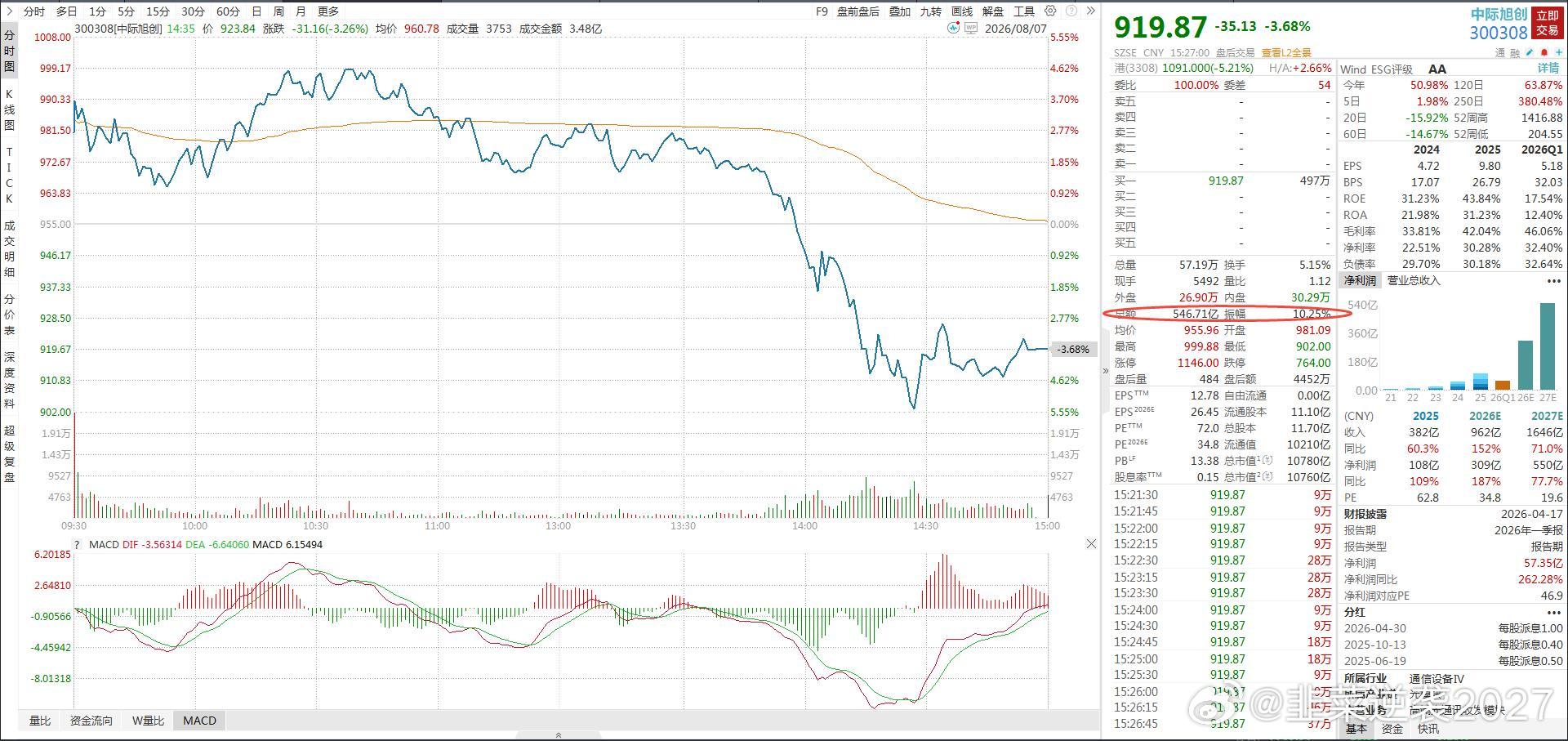Open the 解盘 analysis tool

pyautogui.click(x=993, y=11)
